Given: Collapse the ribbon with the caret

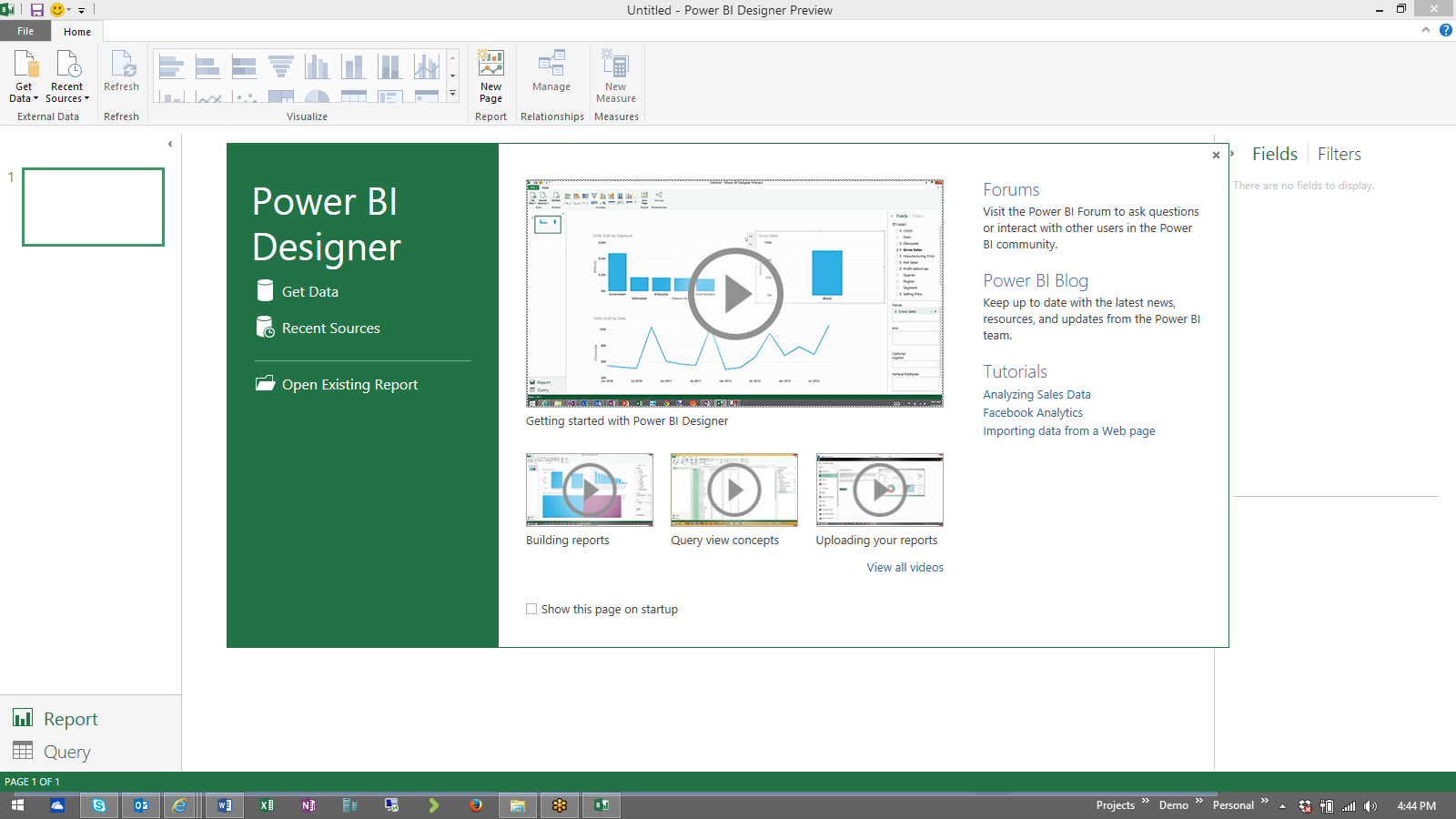Looking at the screenshot, I should pos(1426,30).
